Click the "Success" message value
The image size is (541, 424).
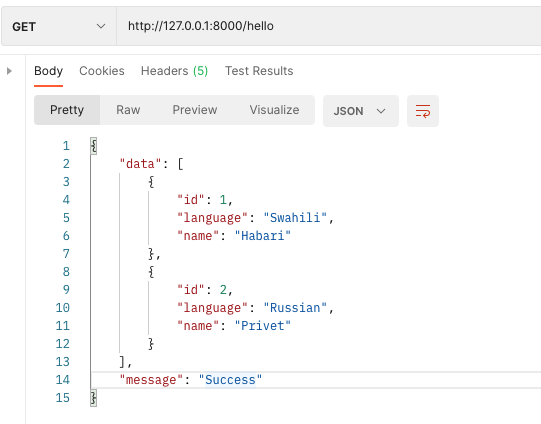pos(230,380)
